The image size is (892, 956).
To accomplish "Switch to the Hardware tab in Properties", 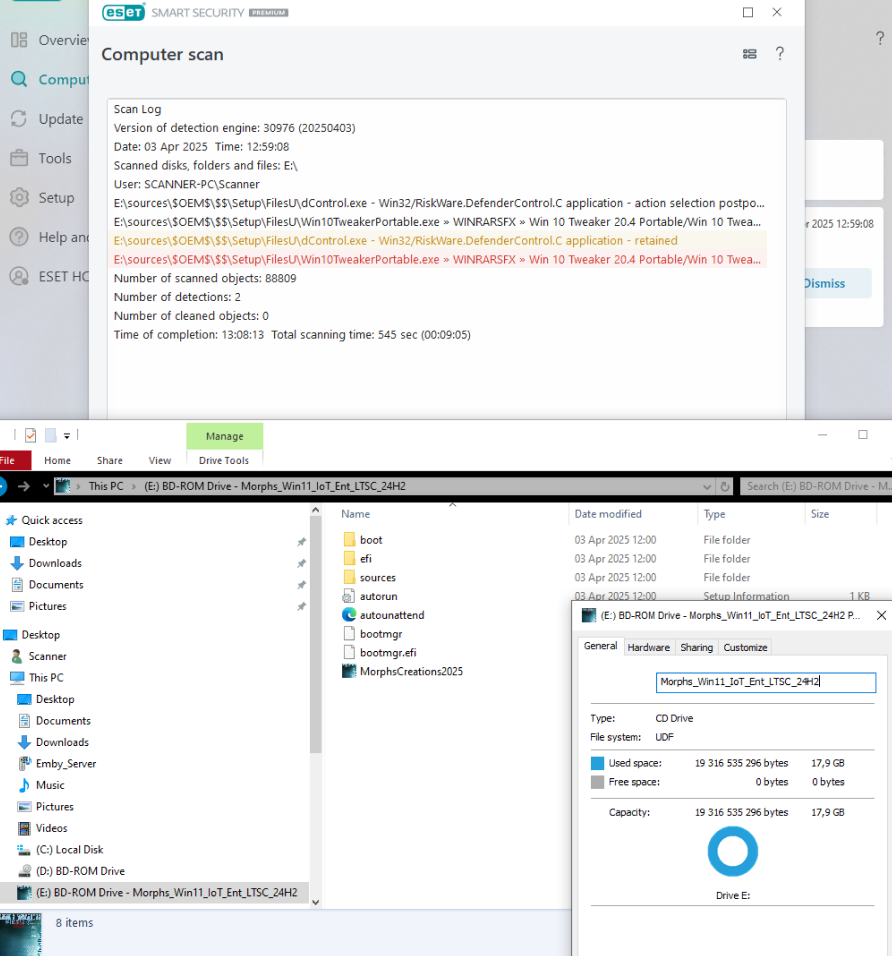I will click(649, 647).
